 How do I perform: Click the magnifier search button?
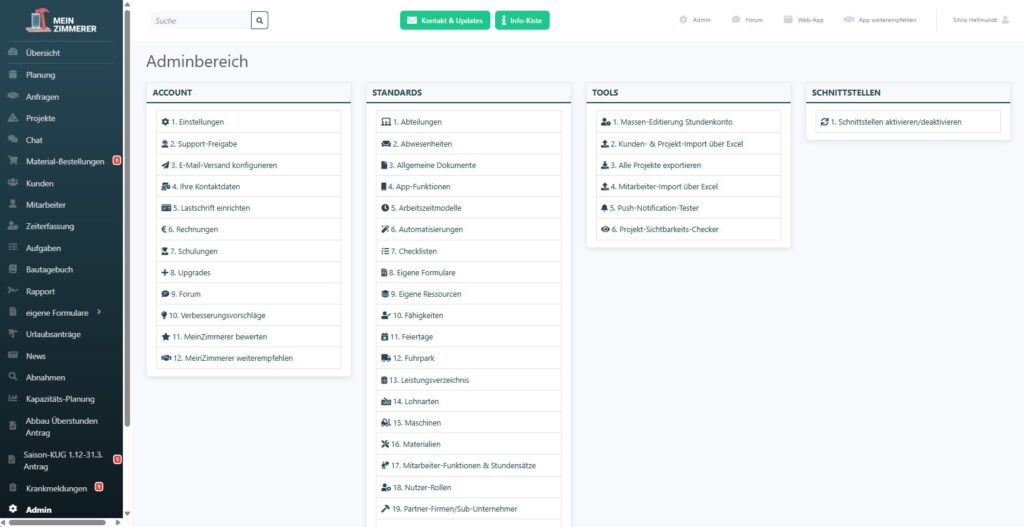point(259,20)
